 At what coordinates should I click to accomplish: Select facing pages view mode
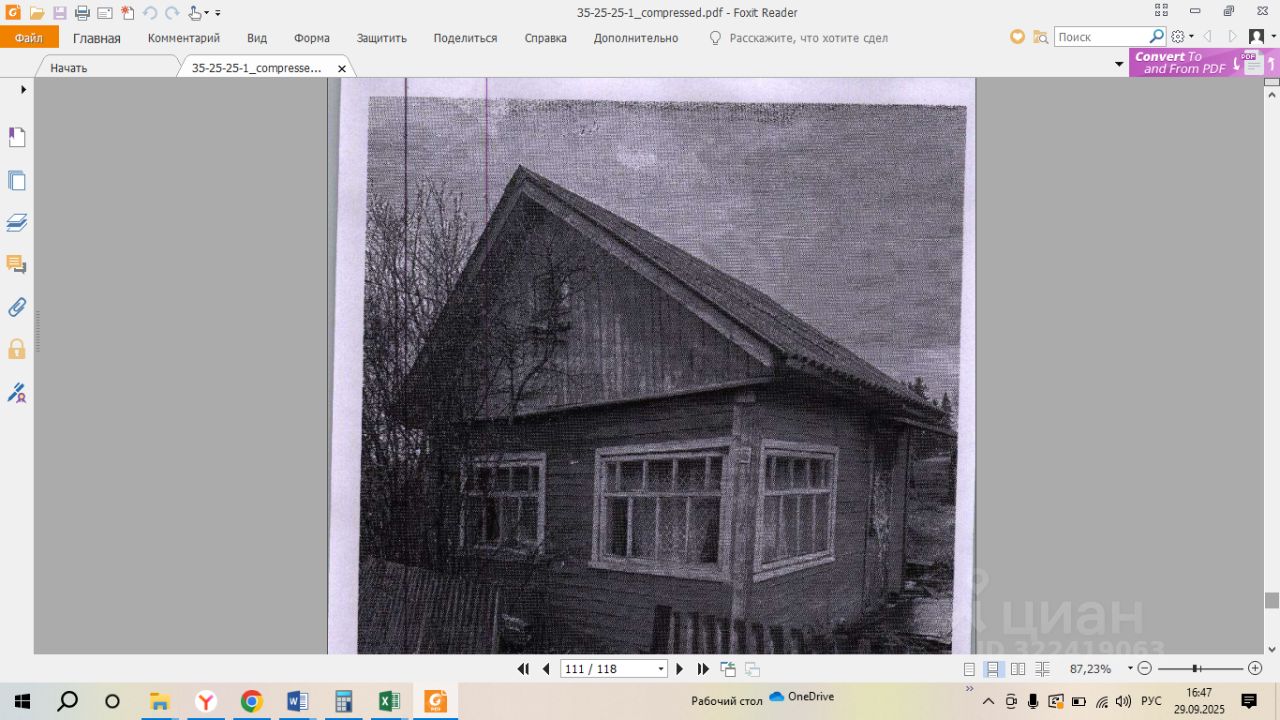coord(1018,669)
